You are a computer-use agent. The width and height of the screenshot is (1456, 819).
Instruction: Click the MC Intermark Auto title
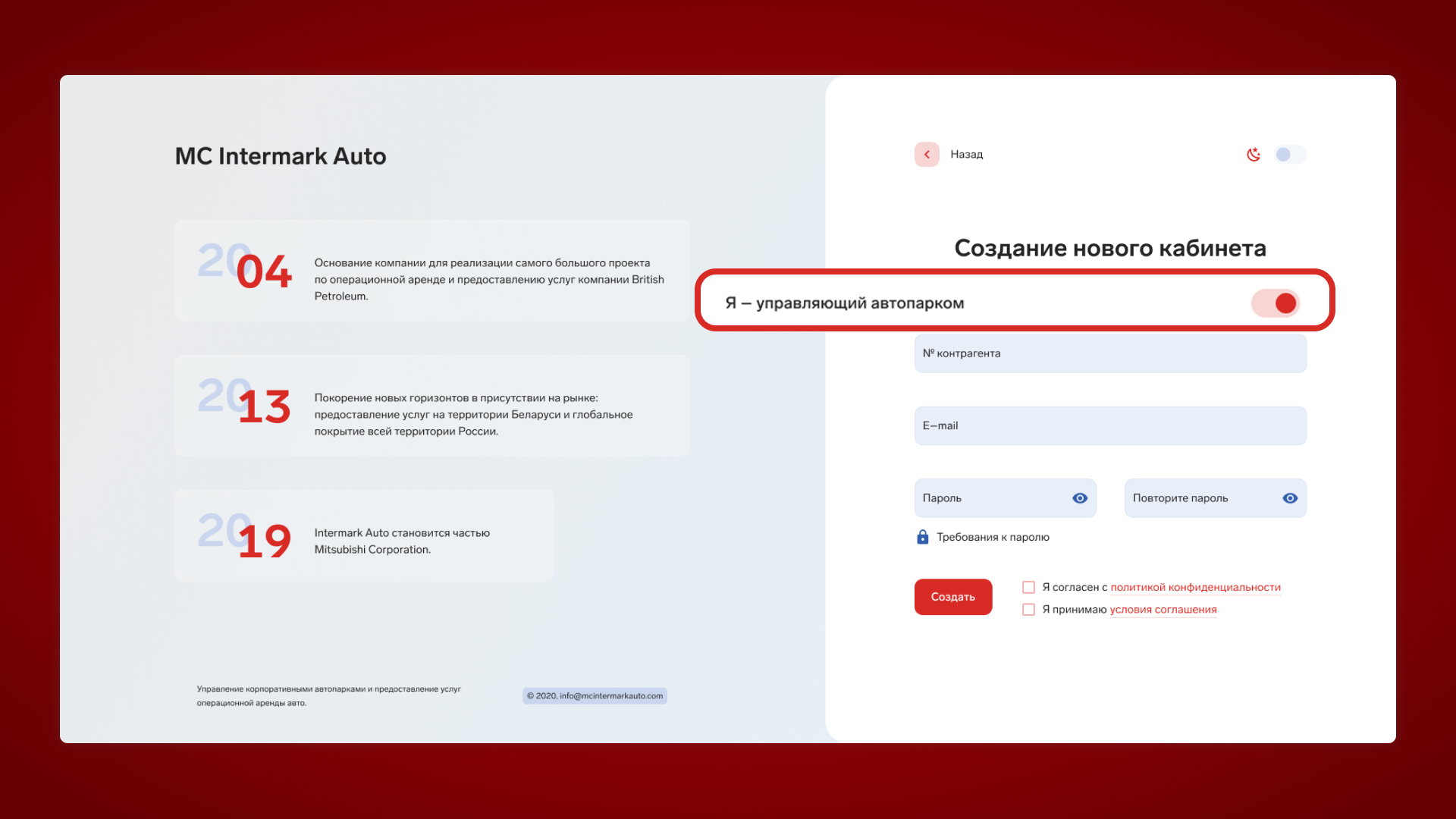281,155
